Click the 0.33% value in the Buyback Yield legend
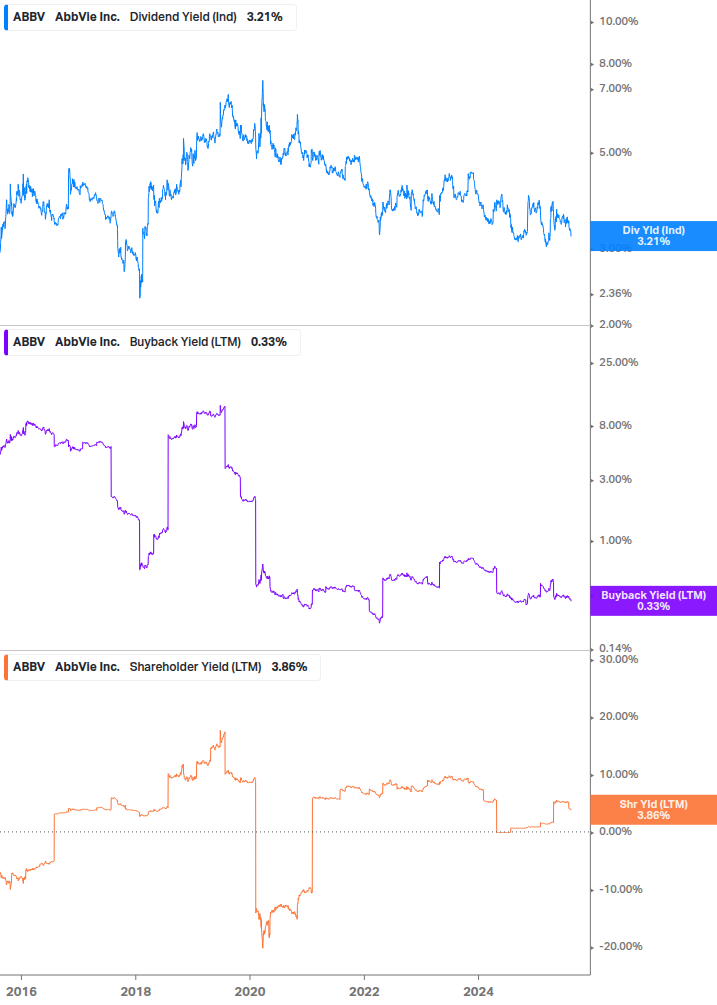Screen dimensions: 717x1005 click(268, 342)
